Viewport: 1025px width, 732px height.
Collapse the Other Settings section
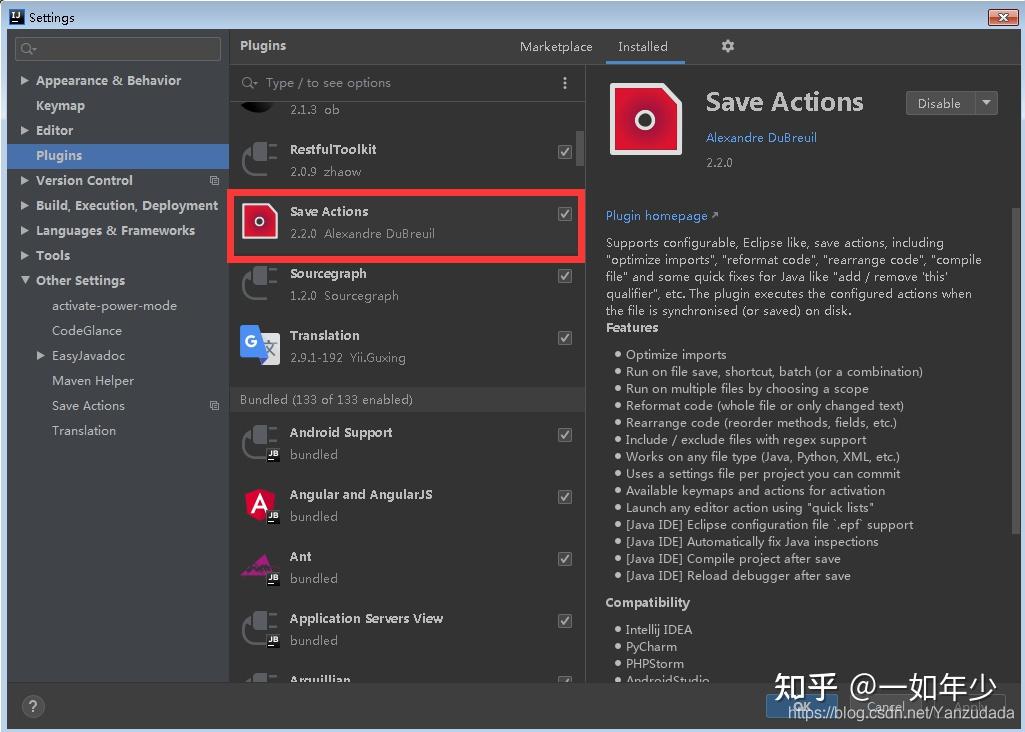click(x=26, y=280)
